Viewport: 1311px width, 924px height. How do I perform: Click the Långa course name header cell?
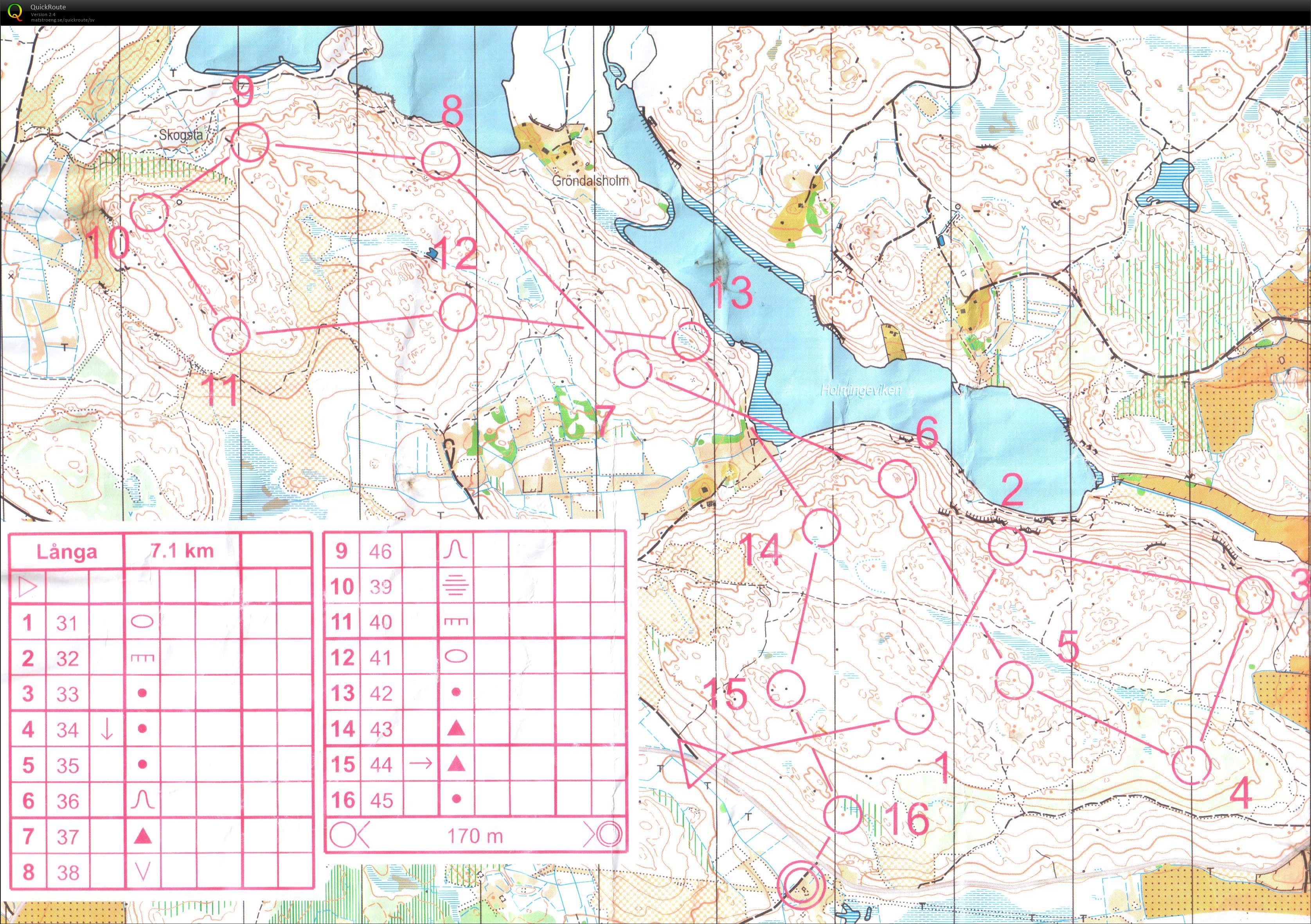click(x=67, y=551)
